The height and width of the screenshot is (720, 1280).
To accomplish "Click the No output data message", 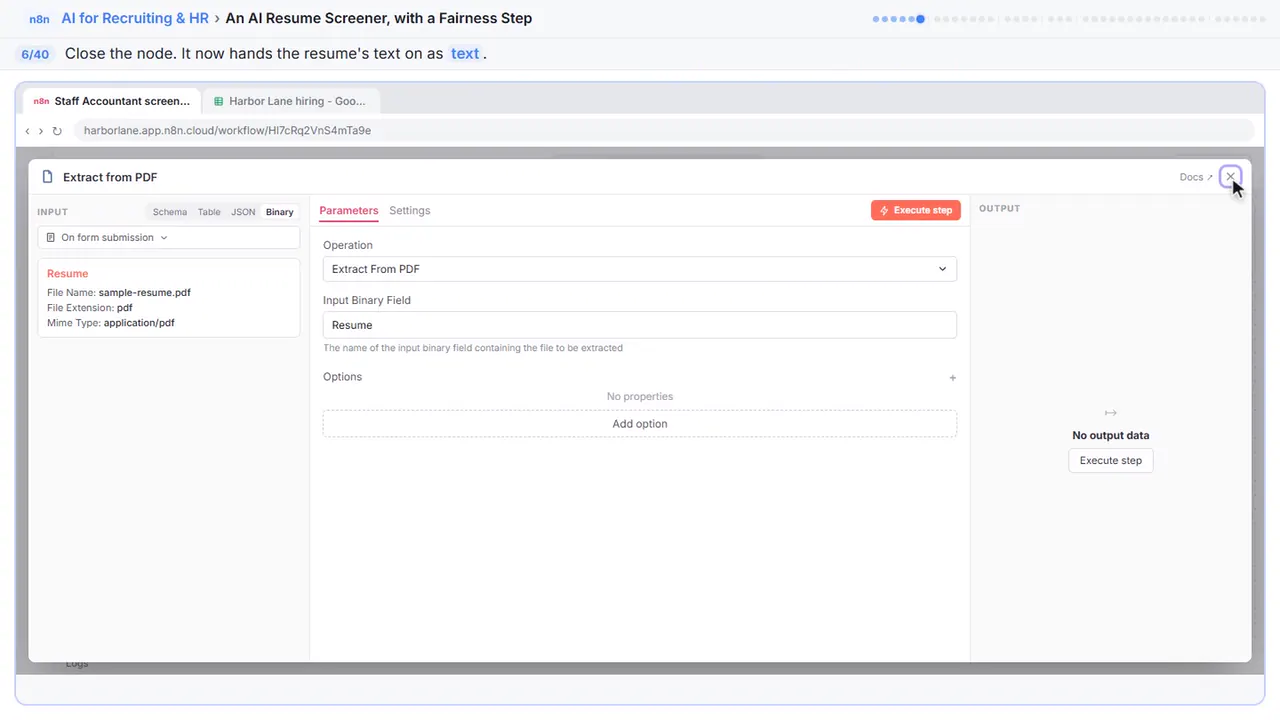I will click(x=1111, y=436).
